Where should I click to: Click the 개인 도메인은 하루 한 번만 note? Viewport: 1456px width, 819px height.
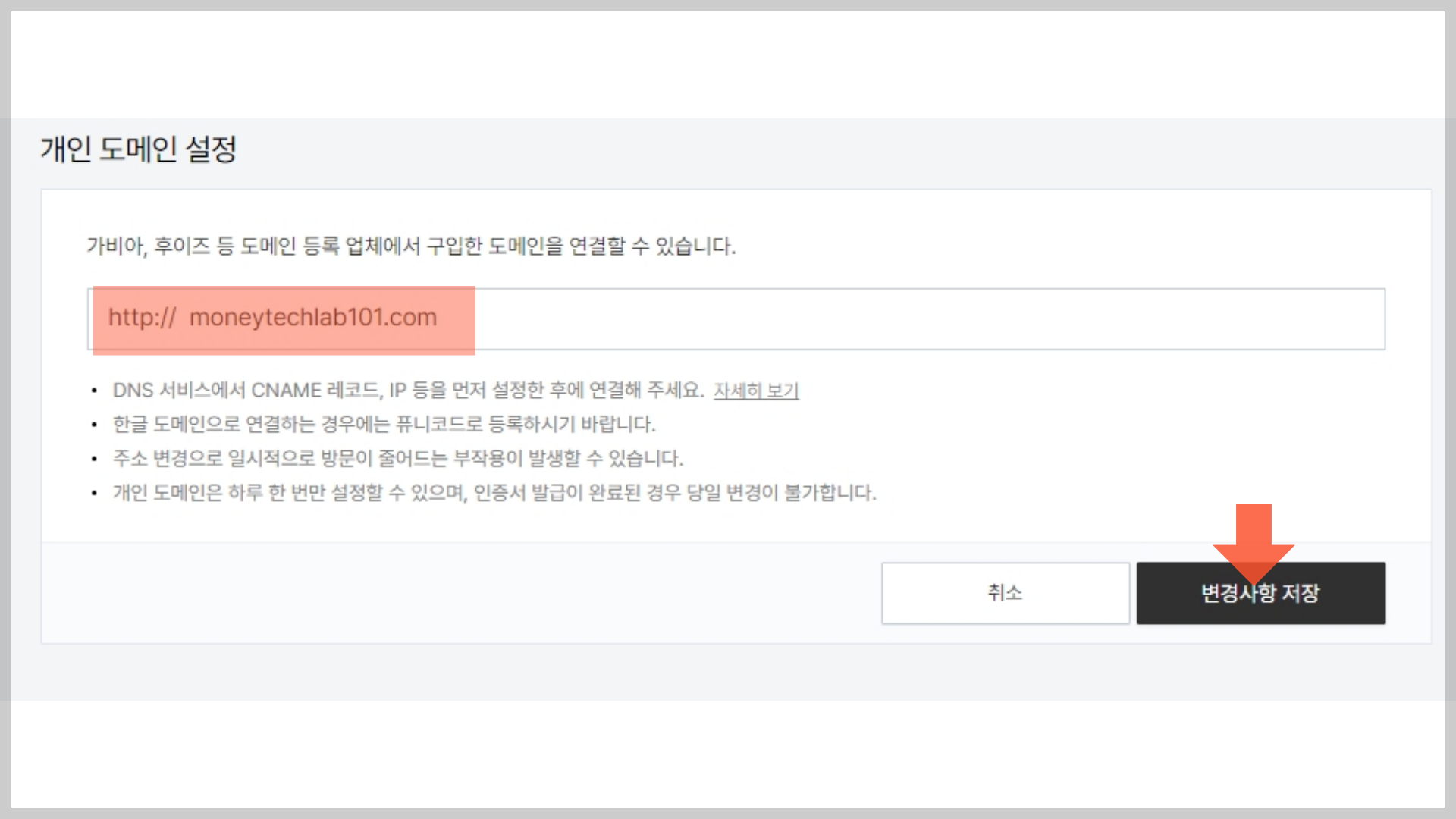click(494, 493)
